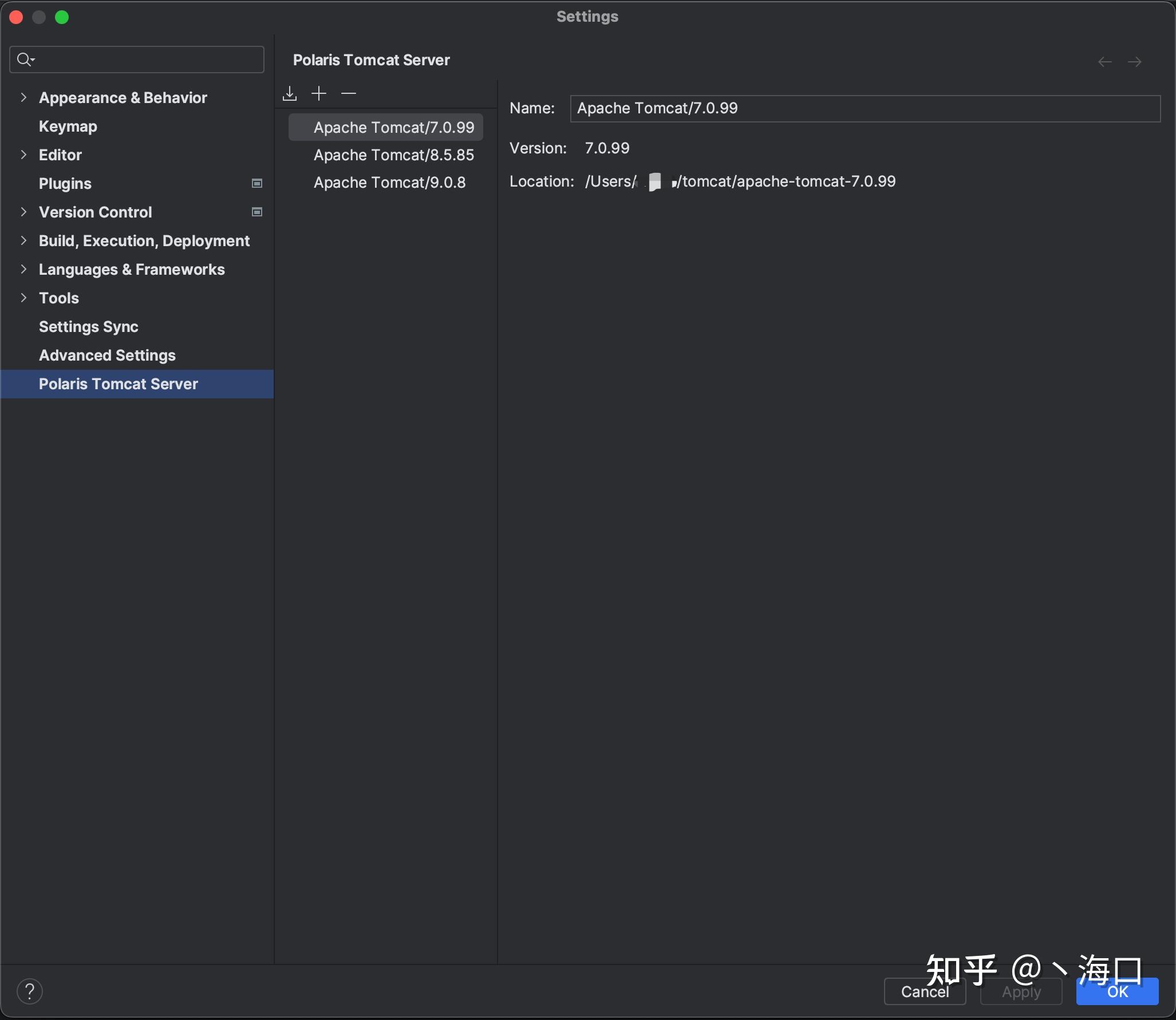Select the Version Control settings
Screen dimensions: 1176x1020
point(94,211)
